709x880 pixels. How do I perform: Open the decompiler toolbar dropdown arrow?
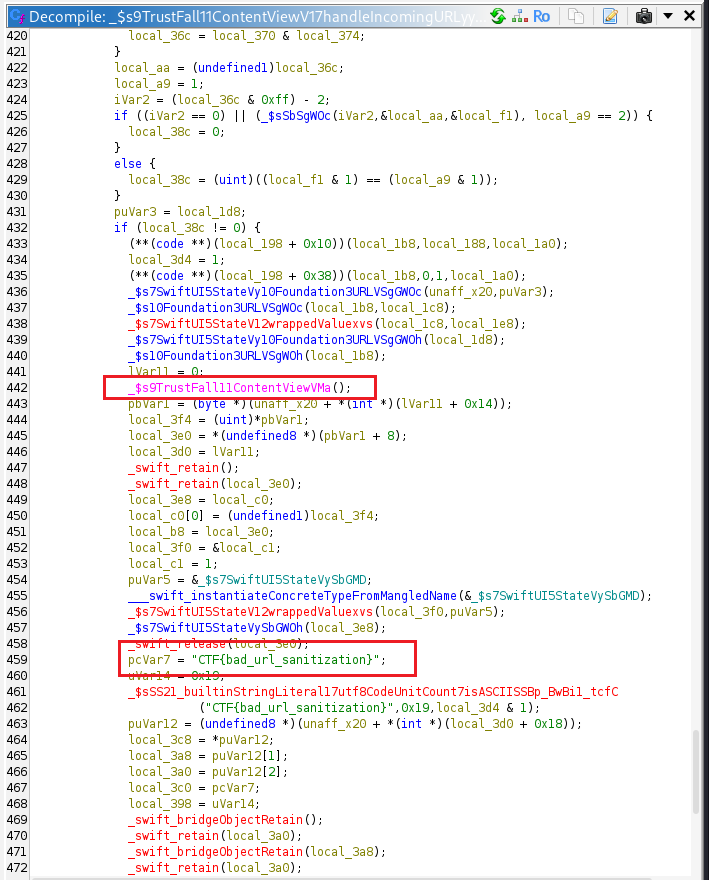[x=668, y=16]
